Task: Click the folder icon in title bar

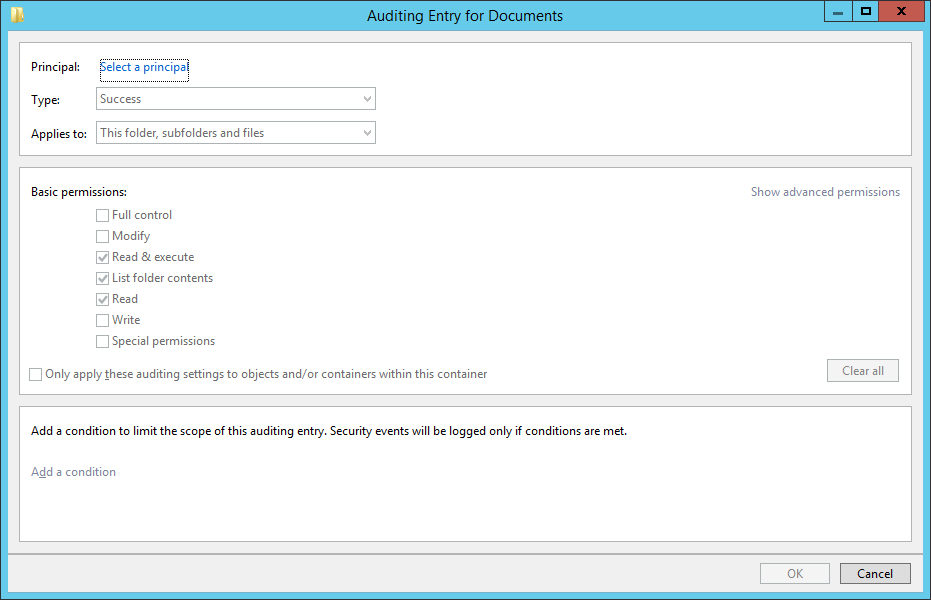Action: click(x=17, y=15)
